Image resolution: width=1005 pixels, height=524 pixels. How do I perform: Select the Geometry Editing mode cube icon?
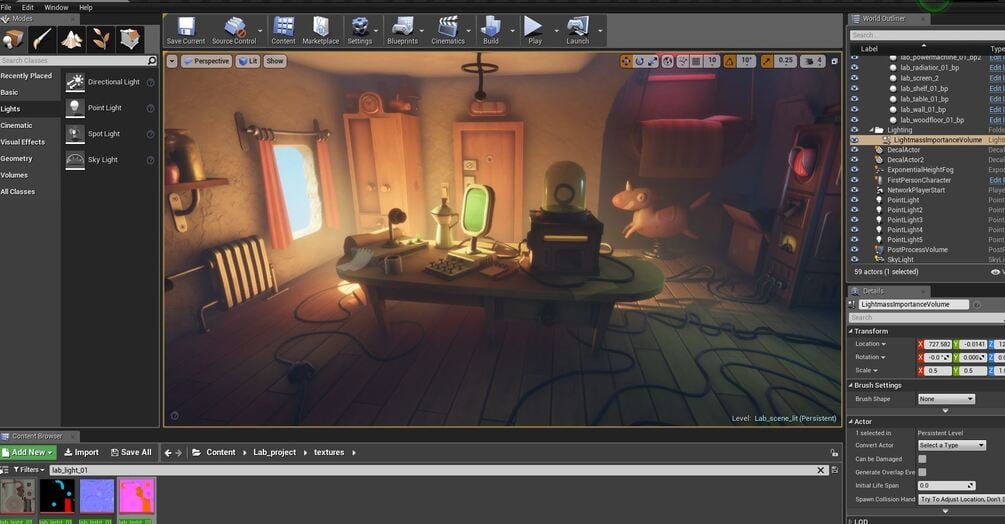130,40
